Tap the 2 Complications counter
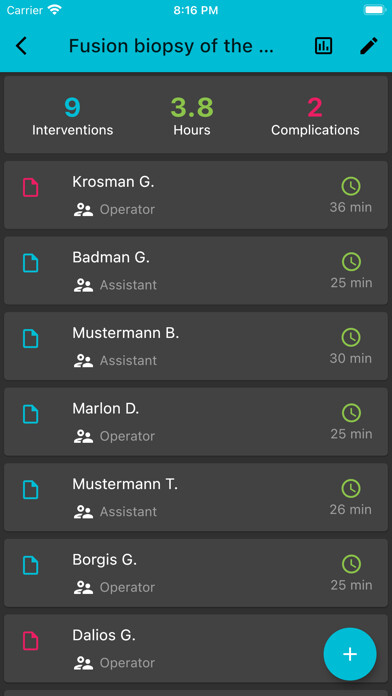The image size is (392, 696). coord(315,118)
